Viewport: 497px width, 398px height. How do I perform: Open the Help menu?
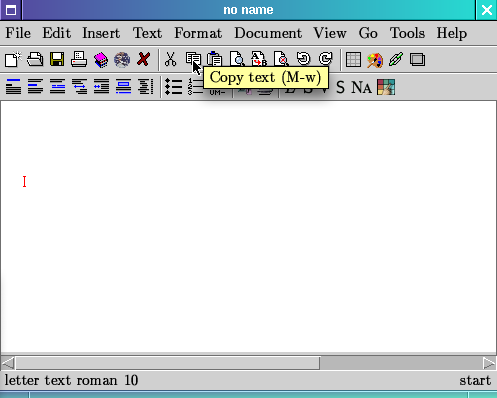452,33
